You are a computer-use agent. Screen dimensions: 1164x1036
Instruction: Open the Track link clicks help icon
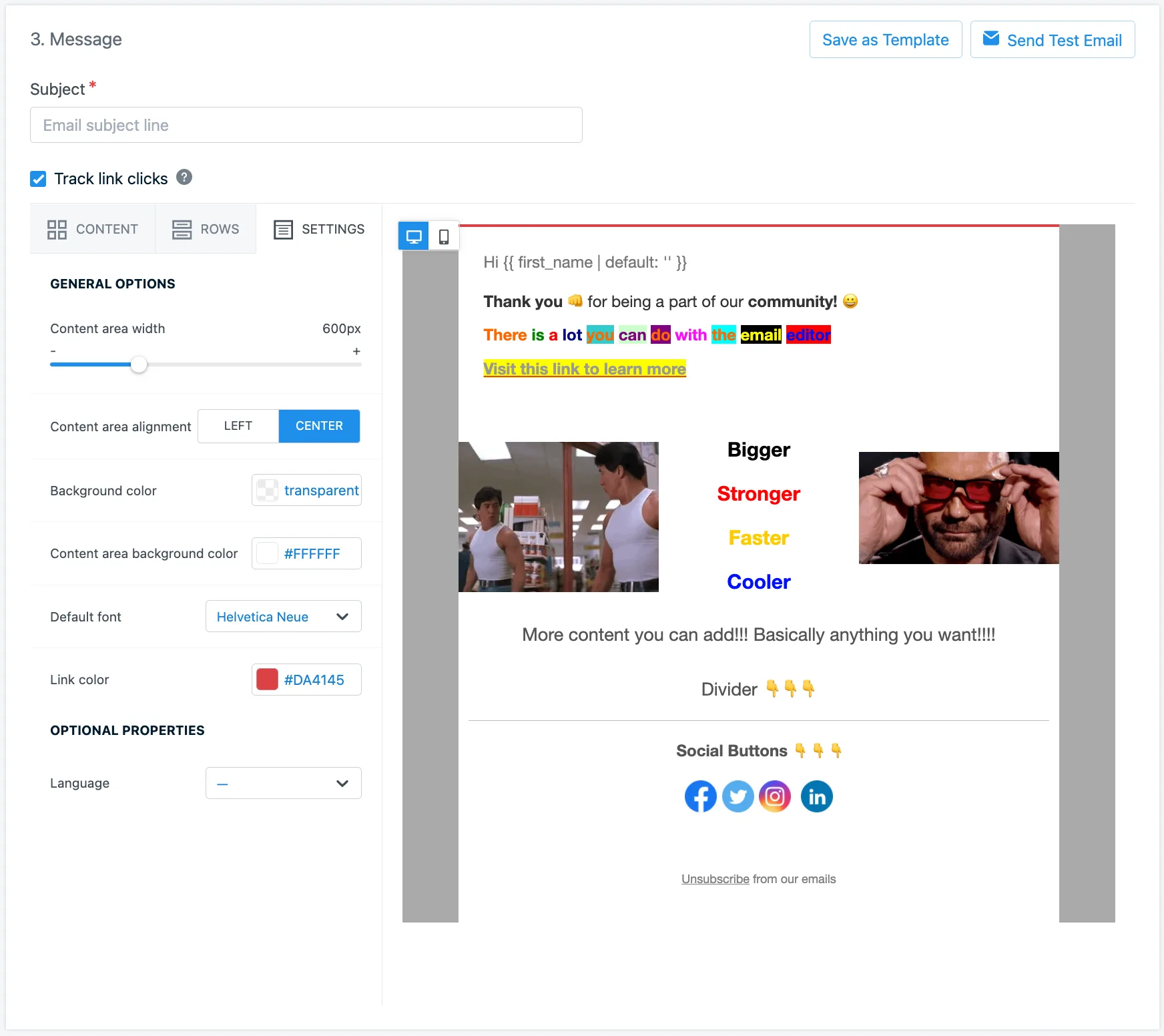(x=184, y=178)
